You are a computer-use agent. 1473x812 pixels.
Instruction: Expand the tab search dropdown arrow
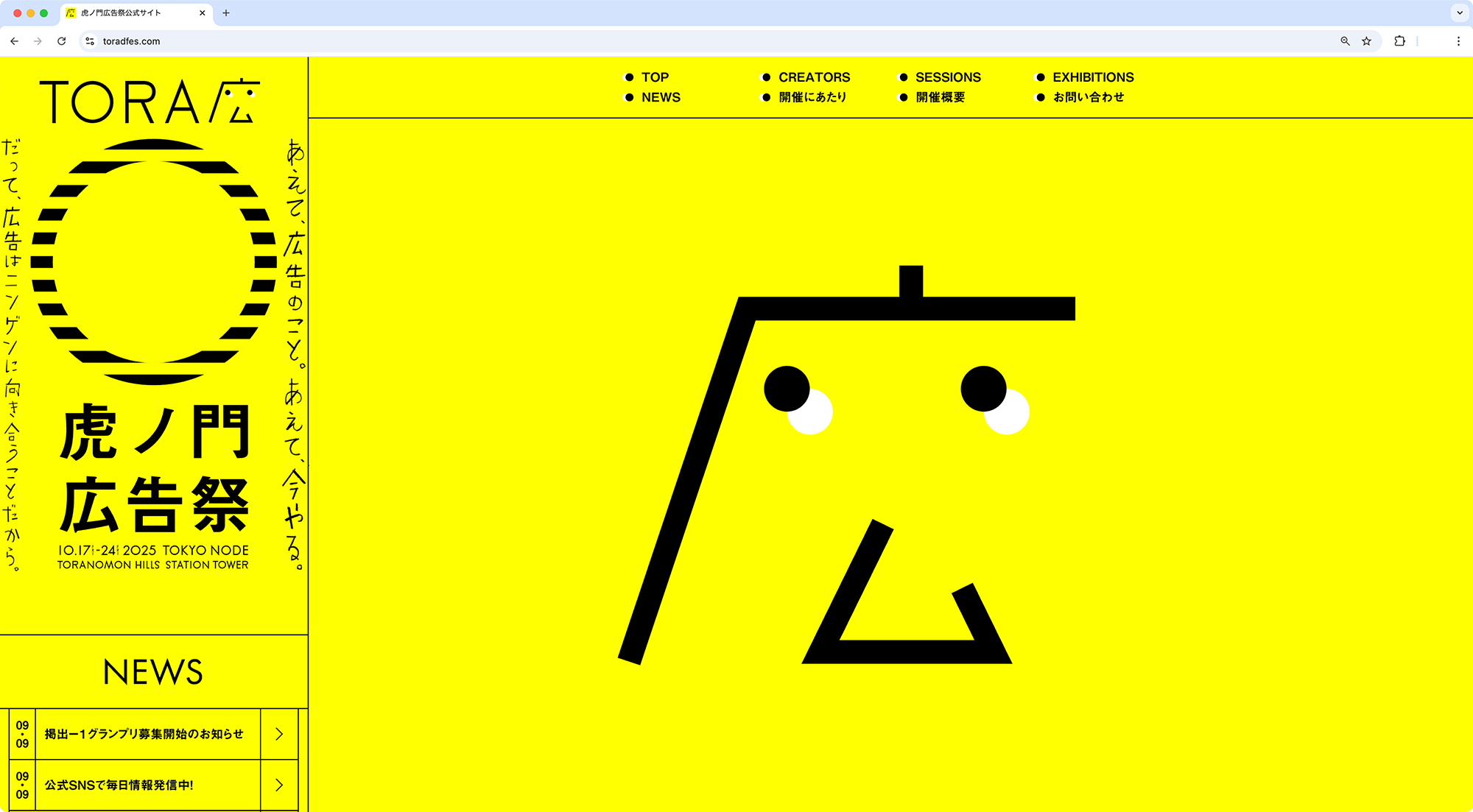[1459, 13]
